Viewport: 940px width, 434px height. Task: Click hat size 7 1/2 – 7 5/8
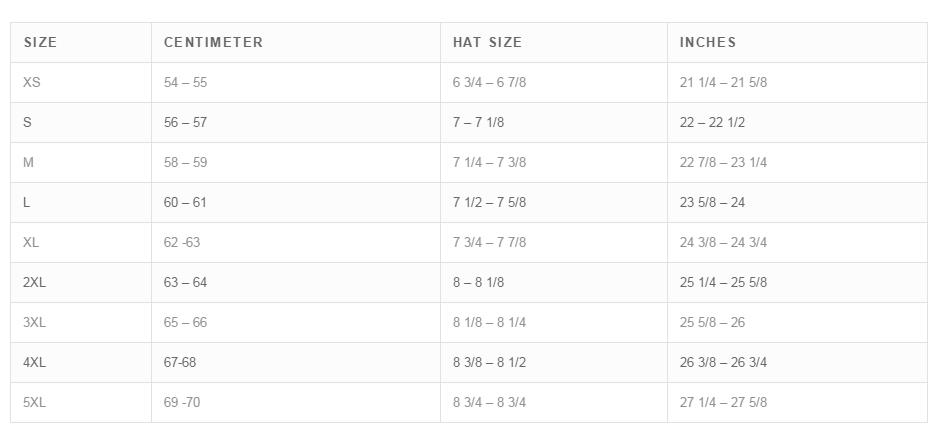489,202
